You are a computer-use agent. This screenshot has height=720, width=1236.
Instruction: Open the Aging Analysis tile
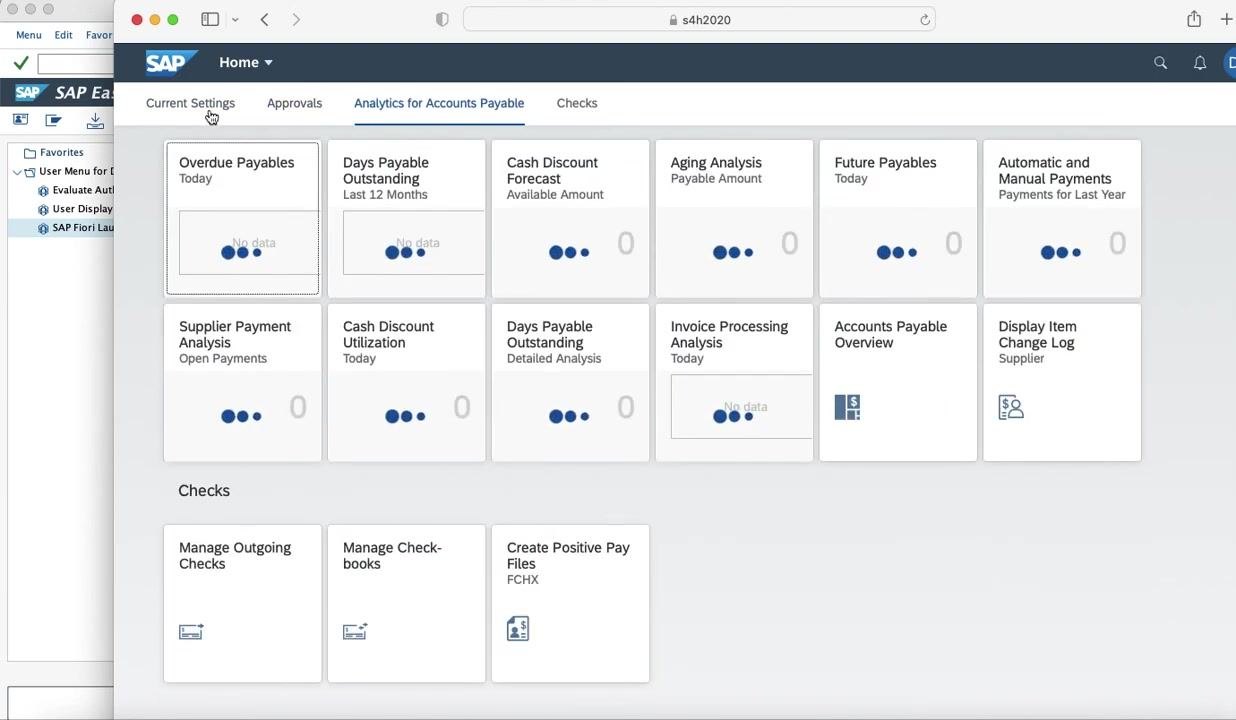coord(734,218)
